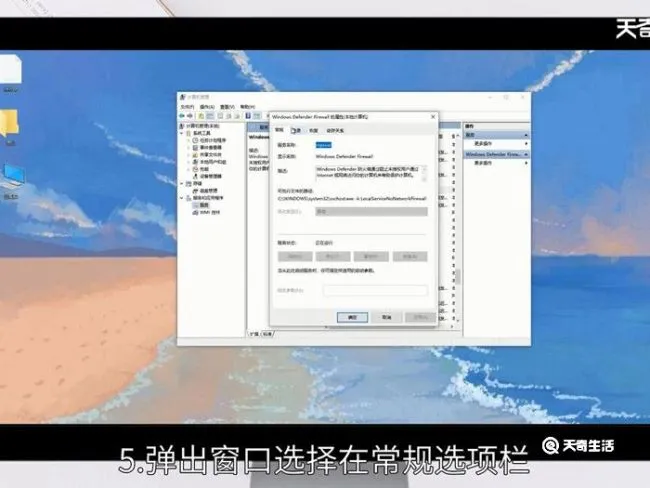Switch to the 常规 tab in properties dialog

coord(279,130)
